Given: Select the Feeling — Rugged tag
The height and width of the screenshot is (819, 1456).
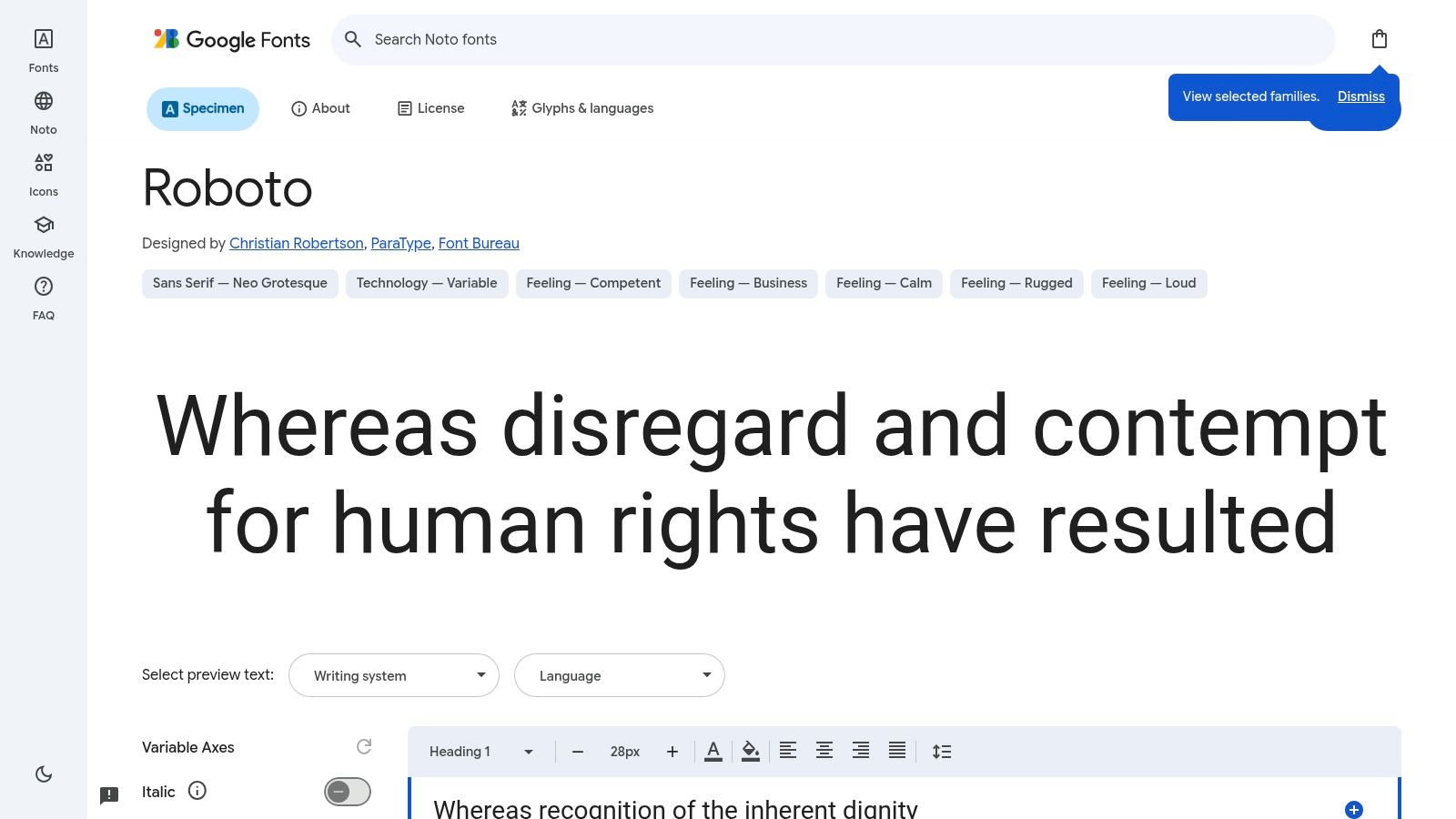Looking at the screenshot, I should [x=1016, y=283].
